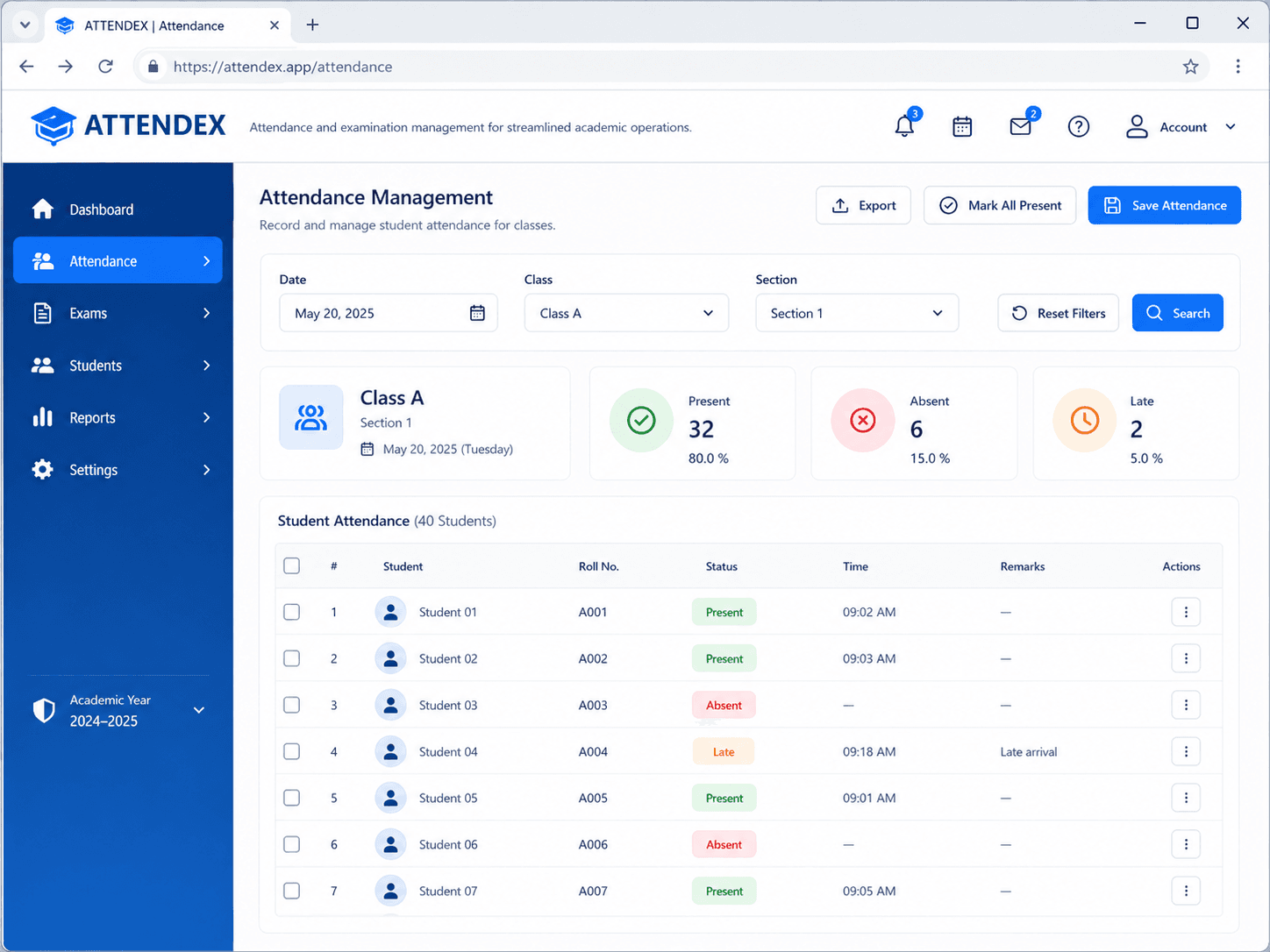Click the calendar icon in the Date field
The image size is (1270, 952).
477,313
